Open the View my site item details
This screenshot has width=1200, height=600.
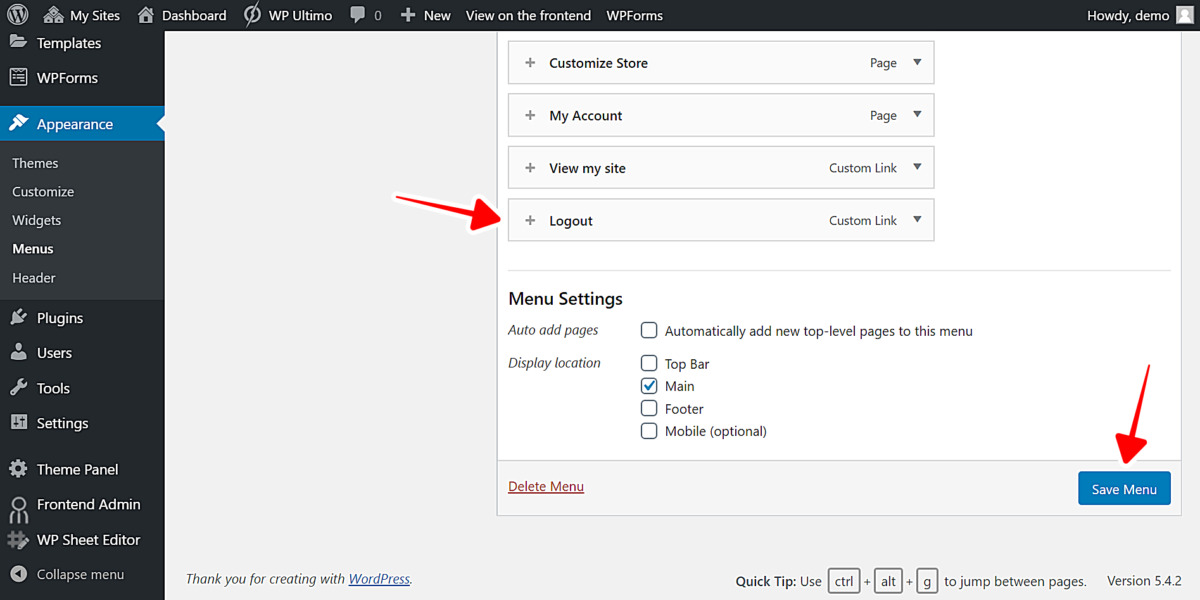click(x=917, y=168)
